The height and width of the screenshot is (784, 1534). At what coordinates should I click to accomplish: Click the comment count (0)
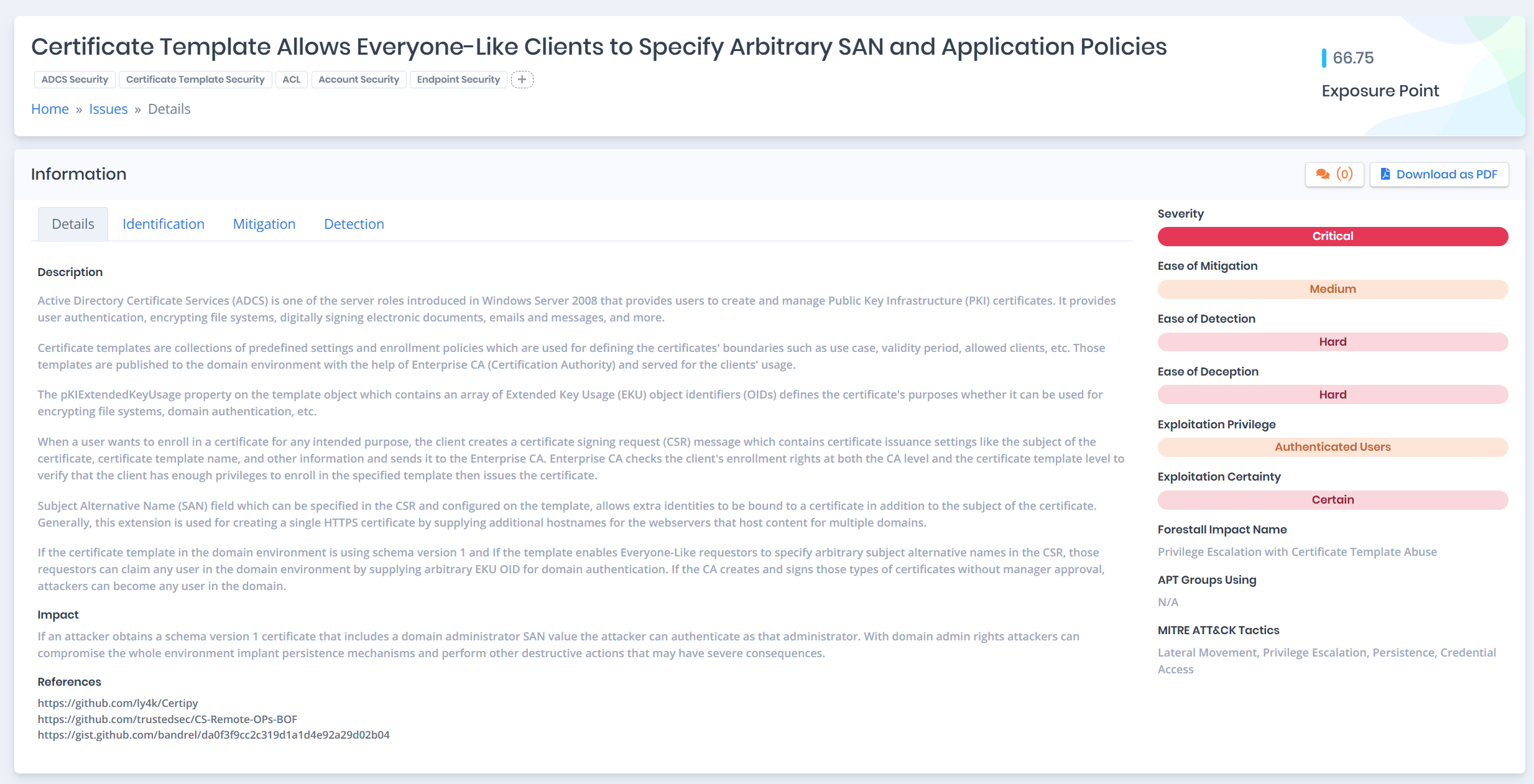(x=1344, y=174)
